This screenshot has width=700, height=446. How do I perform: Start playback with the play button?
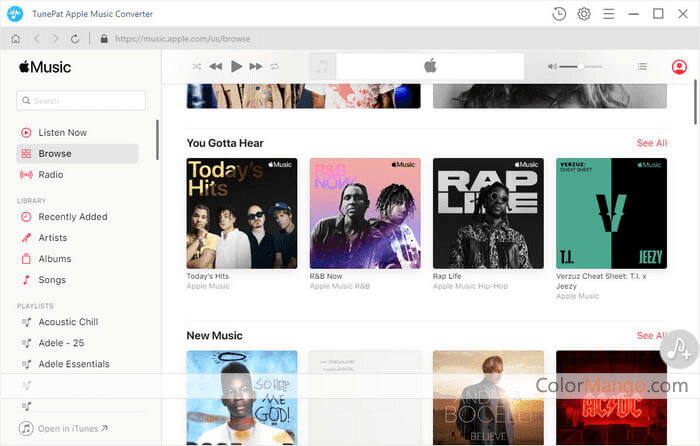(x=236, y=67)
